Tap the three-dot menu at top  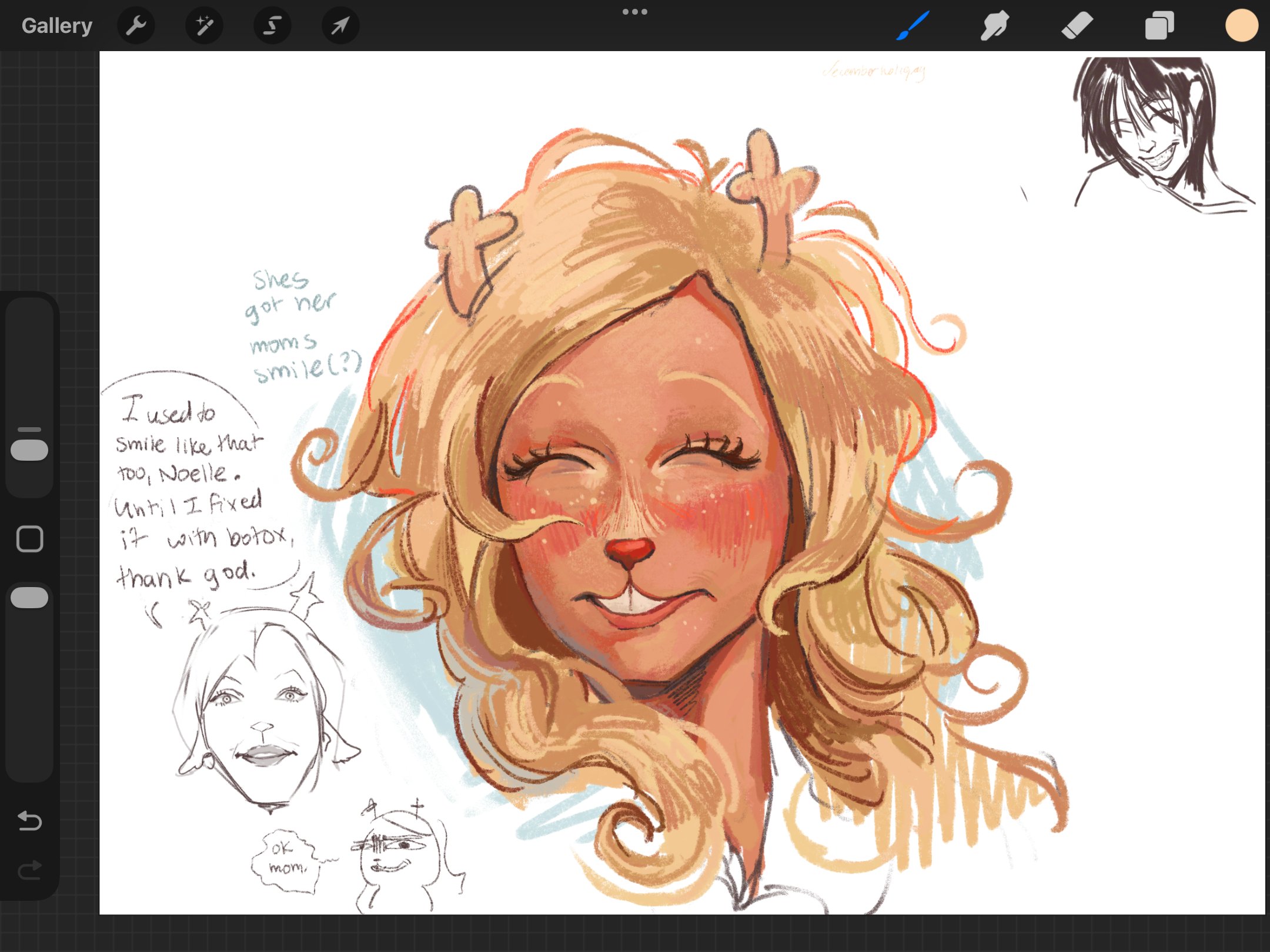point(635,12)
